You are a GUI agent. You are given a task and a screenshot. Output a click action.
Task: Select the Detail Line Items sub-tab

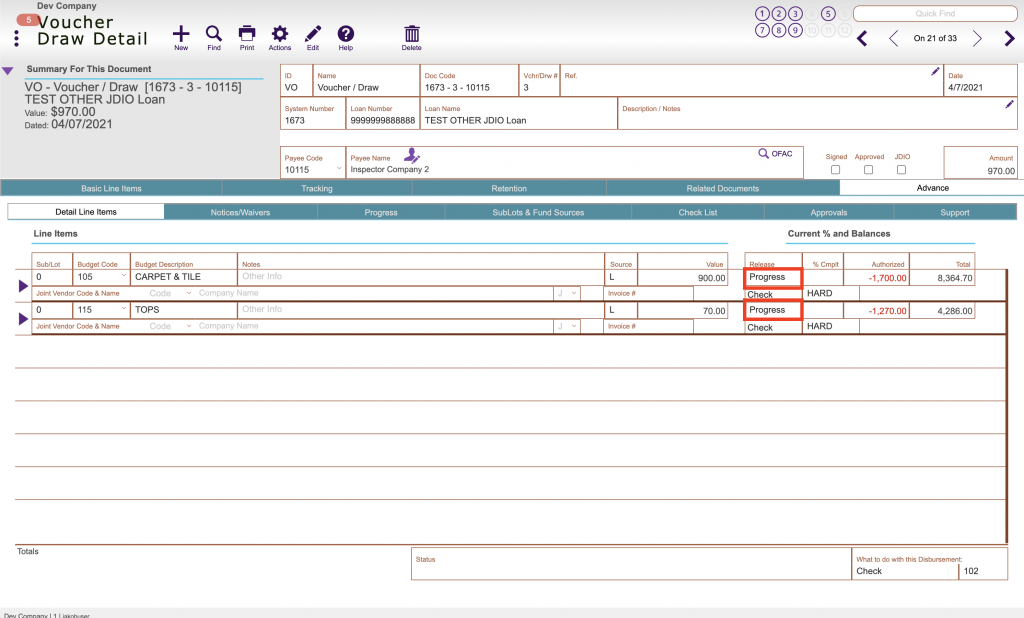[86, 212]
